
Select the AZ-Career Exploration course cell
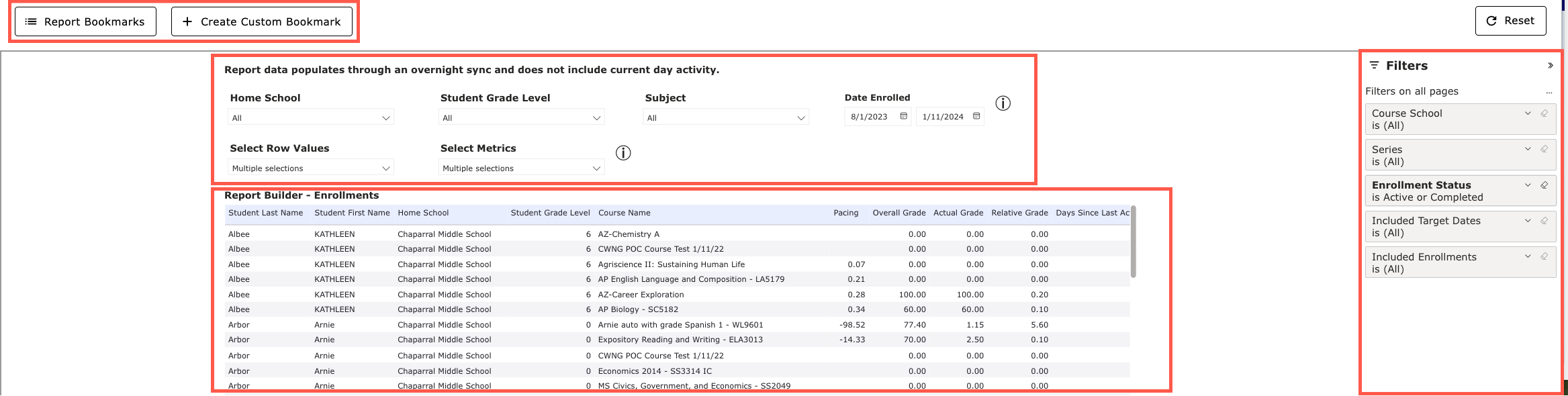(x=641, y=295)
